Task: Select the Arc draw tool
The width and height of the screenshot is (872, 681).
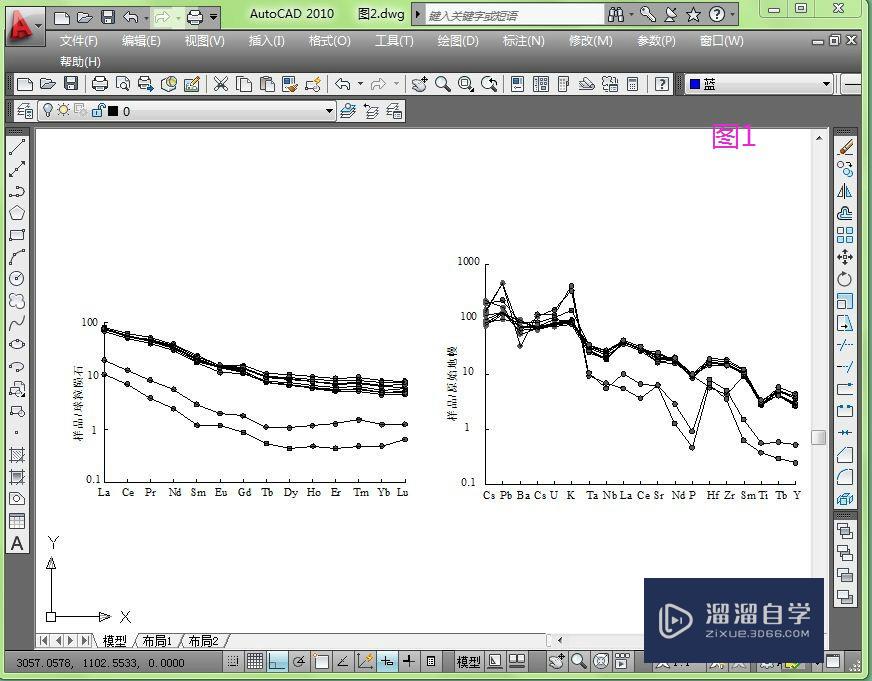Action: click(17, 257)
